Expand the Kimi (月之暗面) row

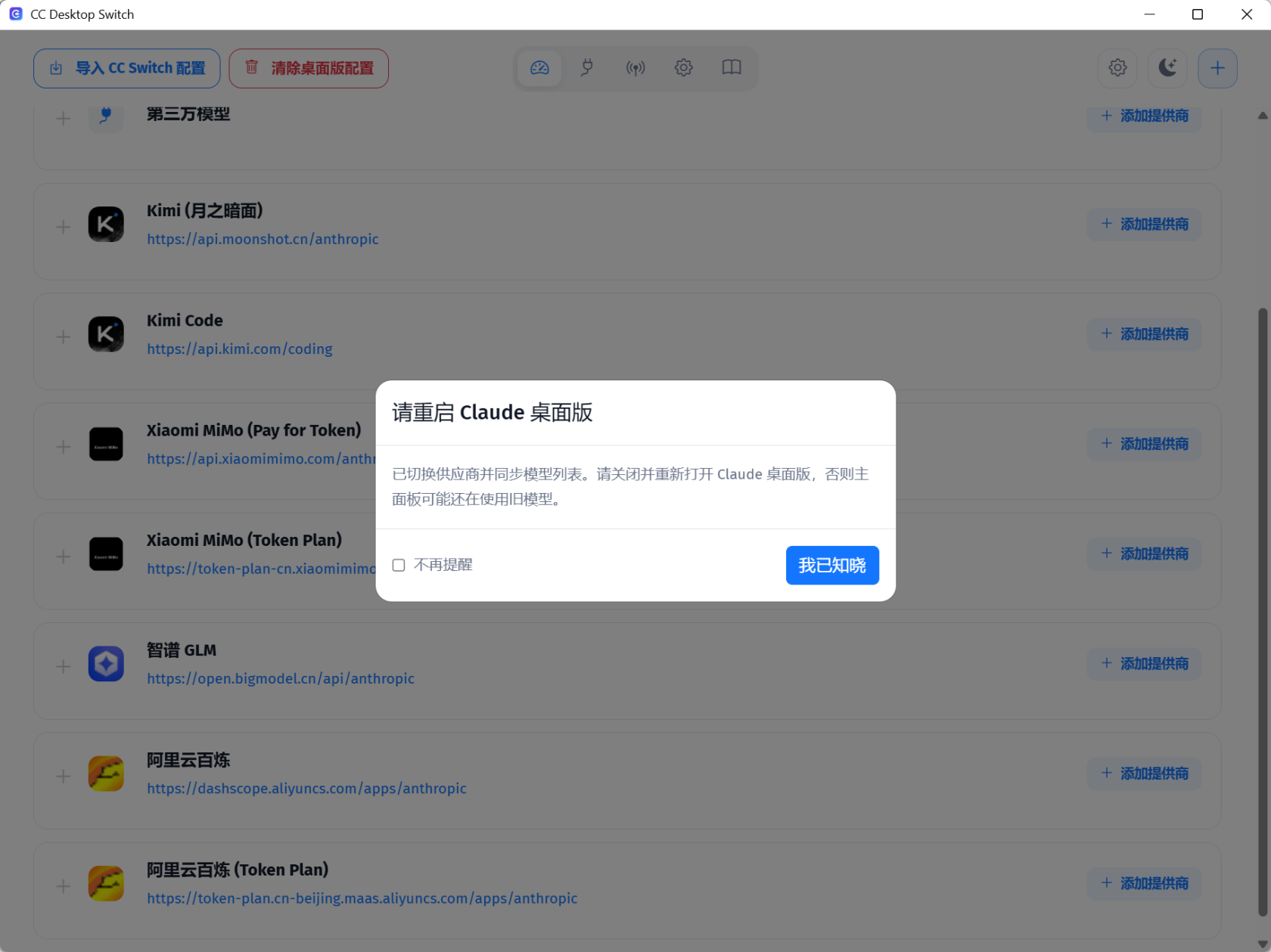pos(64,227)
